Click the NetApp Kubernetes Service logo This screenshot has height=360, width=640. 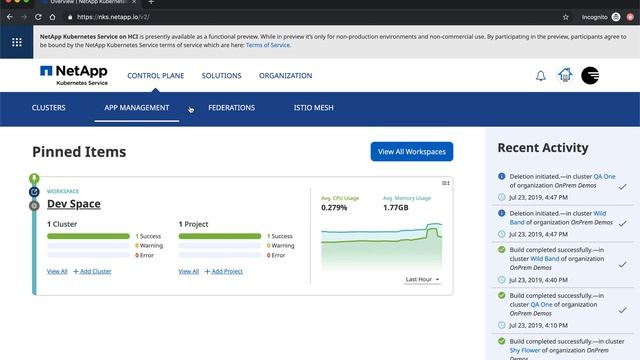[x=74, y=75]
